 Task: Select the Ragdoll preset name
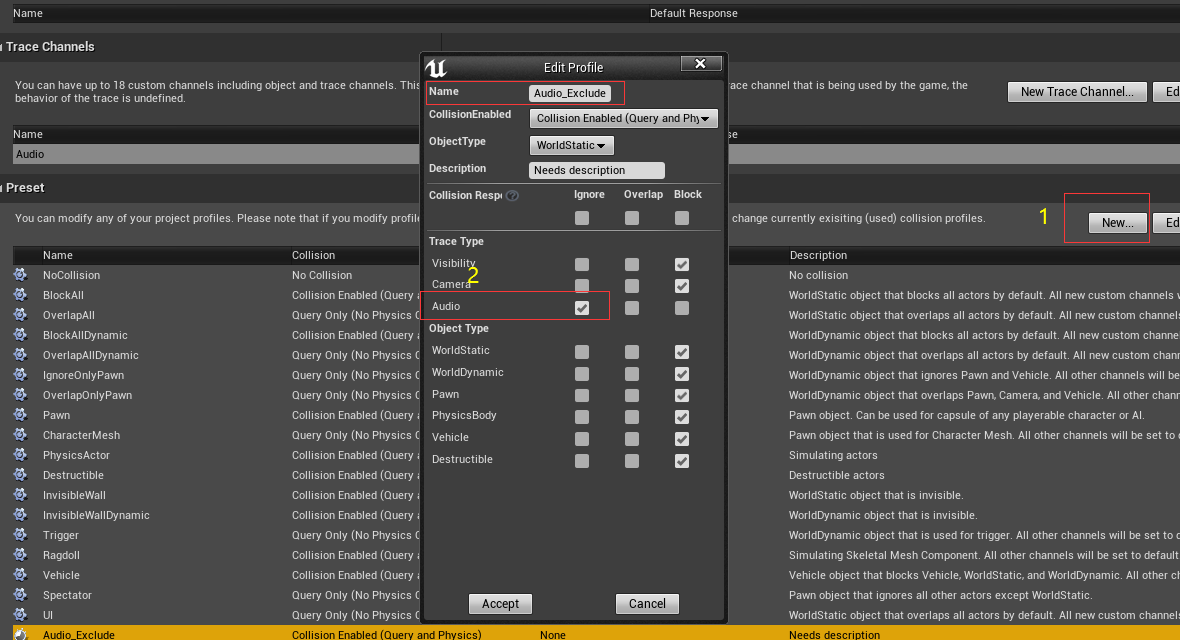tap(61, 555)
